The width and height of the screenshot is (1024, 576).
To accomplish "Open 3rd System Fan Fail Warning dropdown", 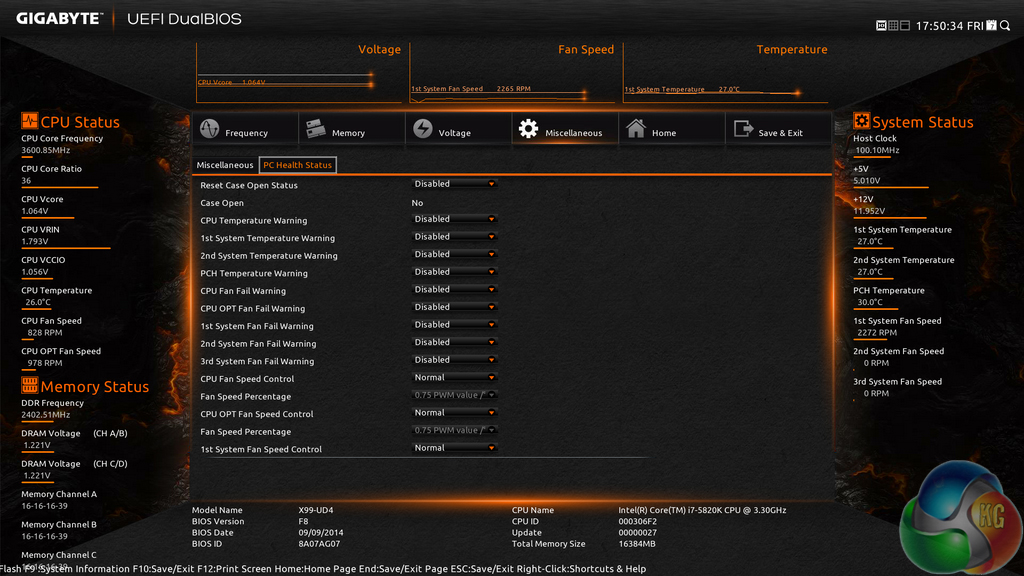I will (455, 360).
